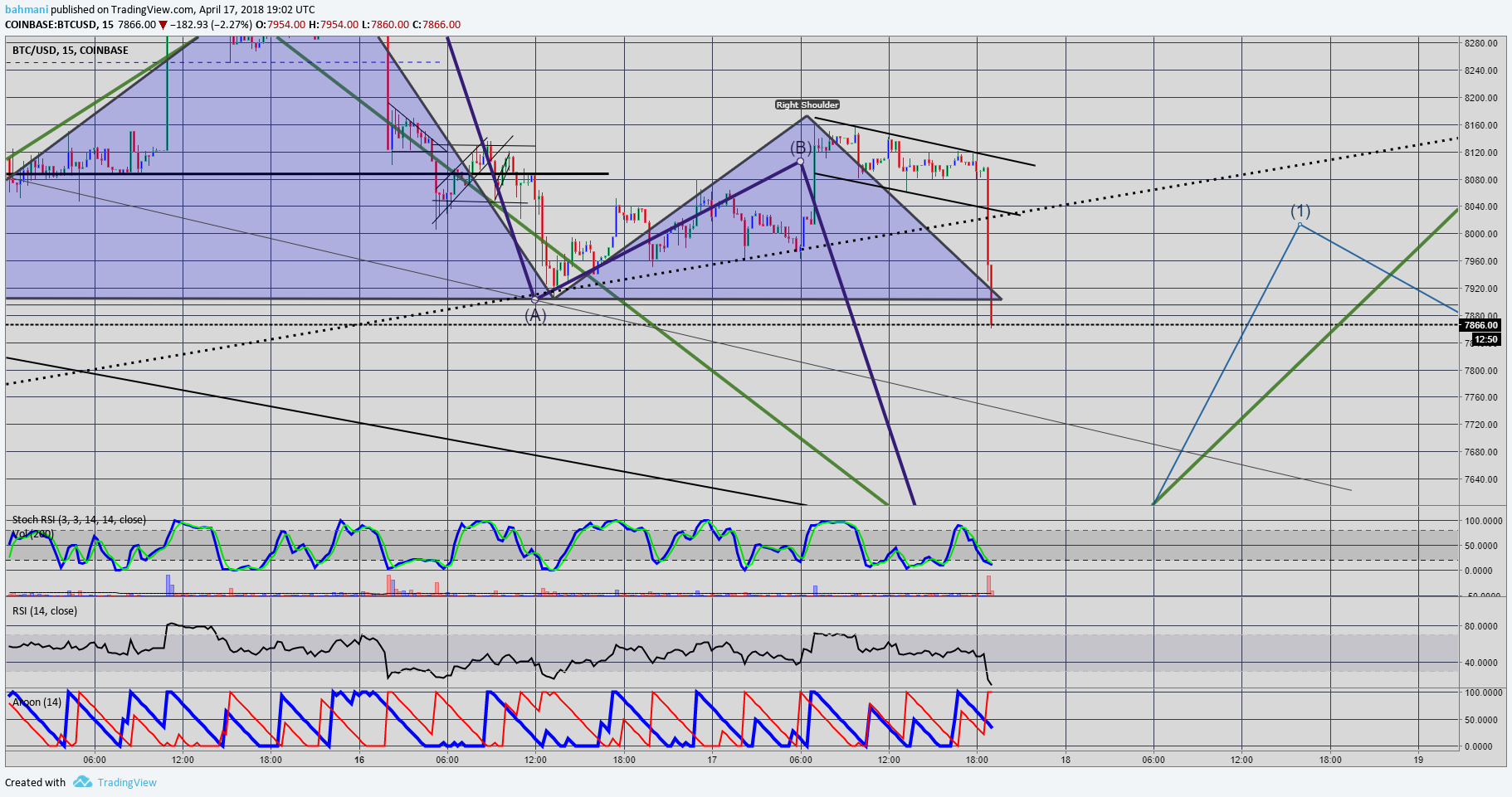Click the 12:50 countdown tag
The image size is (1512, 797).
[1485, 339]
